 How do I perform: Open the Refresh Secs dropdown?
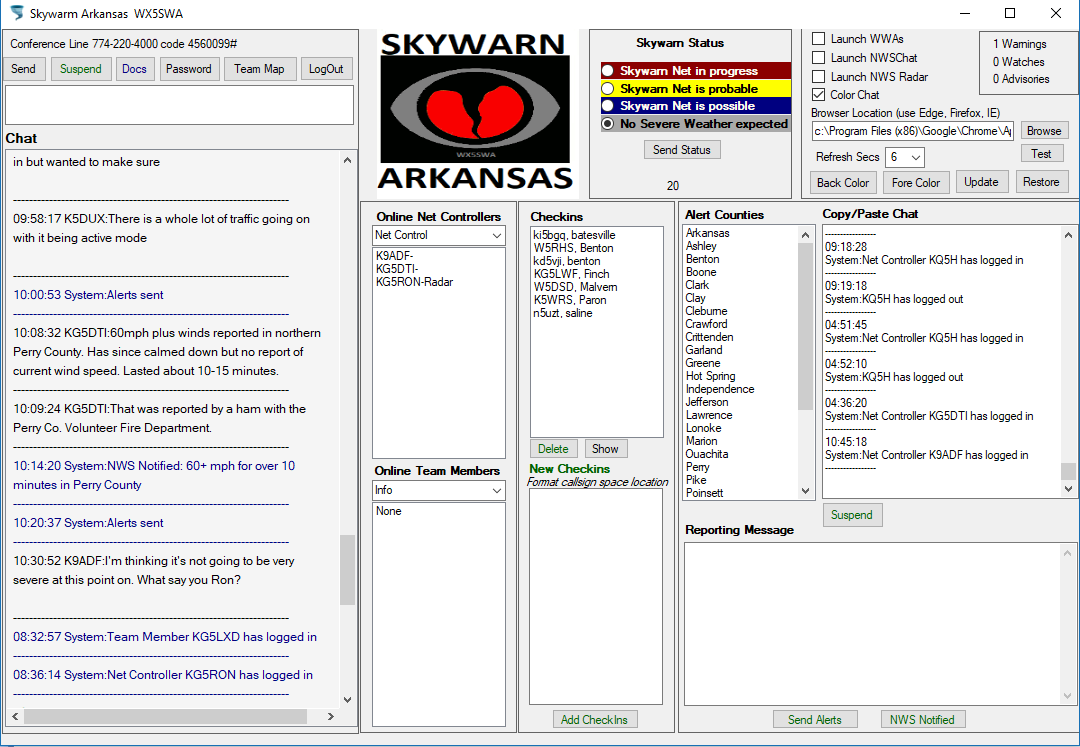[904, 157]
